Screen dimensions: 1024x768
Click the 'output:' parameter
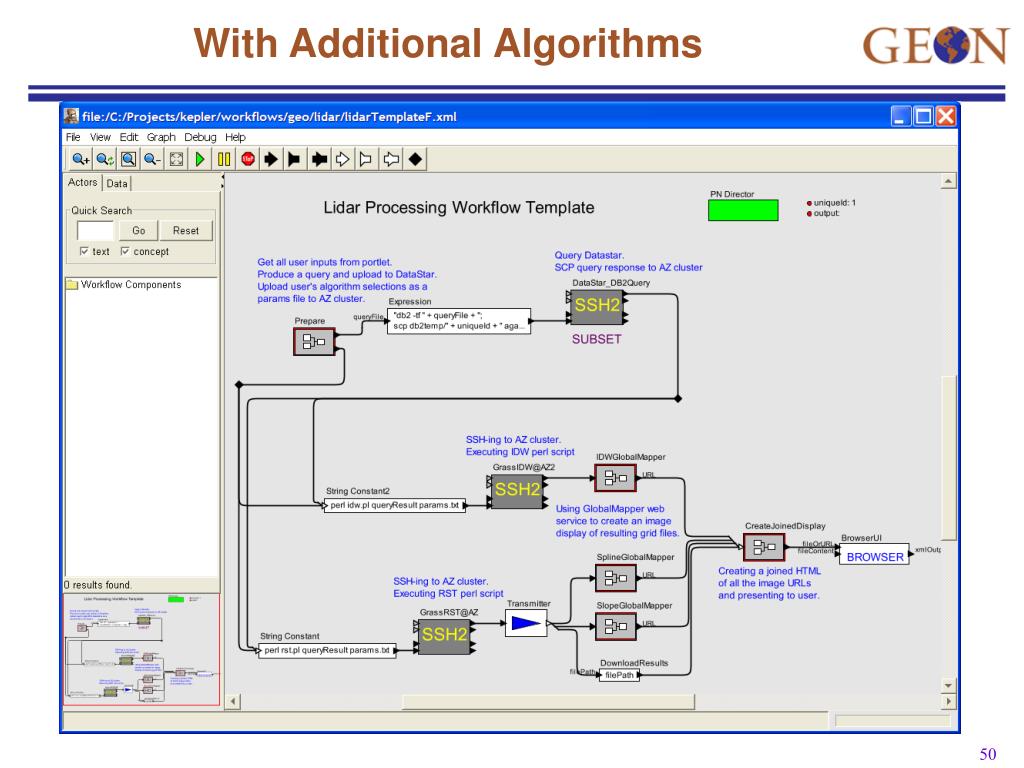[826, 214]
